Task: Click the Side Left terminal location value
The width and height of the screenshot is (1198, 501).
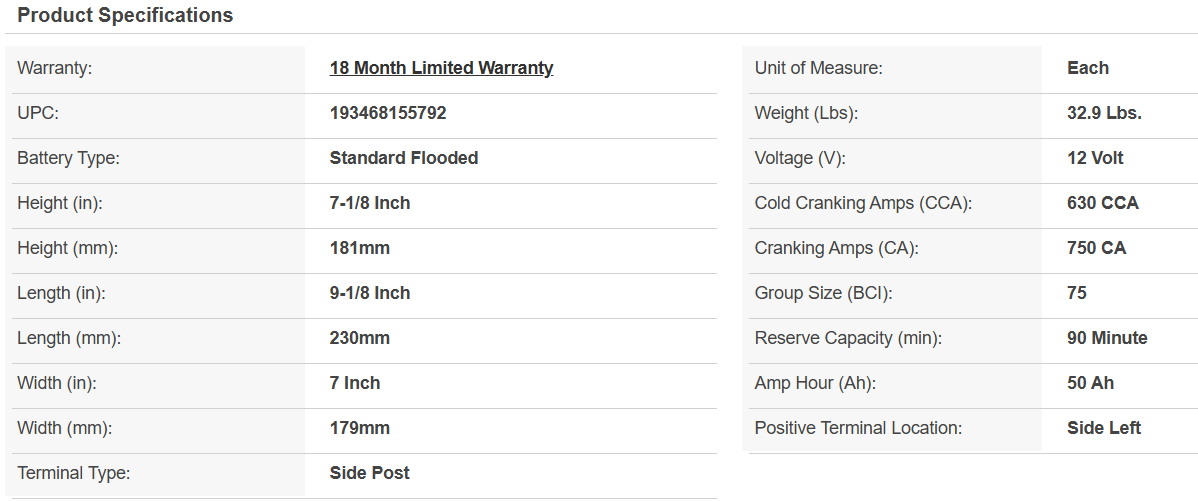Action: (1104, 428)
